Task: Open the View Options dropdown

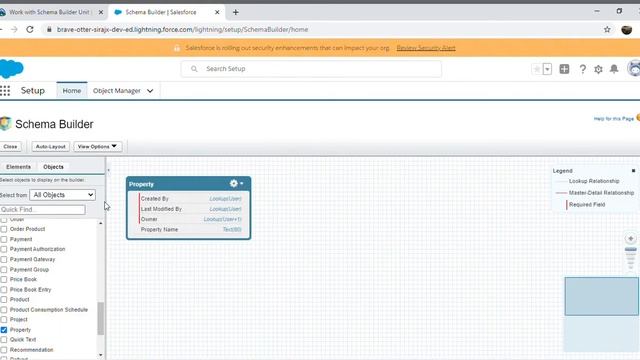Action: 98,146
